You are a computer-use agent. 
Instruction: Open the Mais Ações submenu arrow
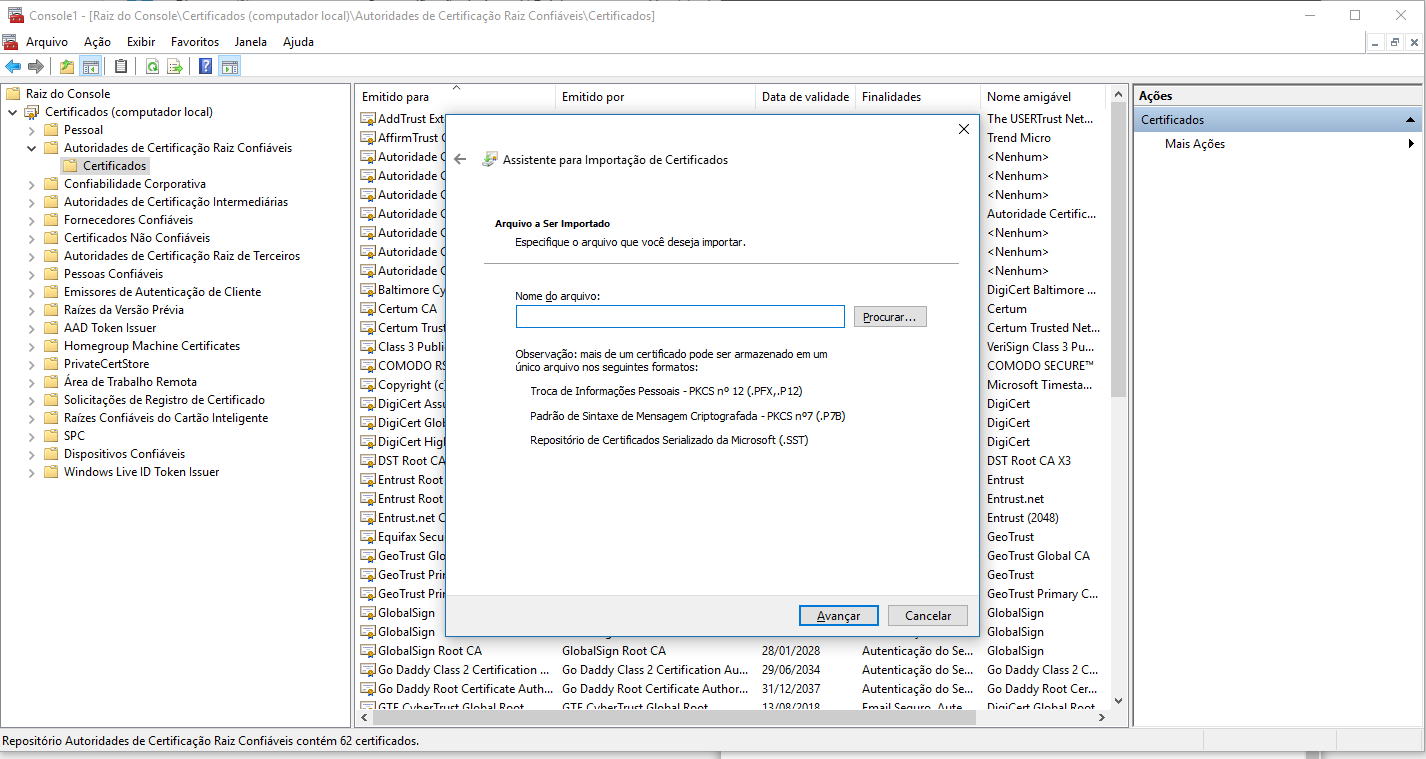click(1411, 144)
